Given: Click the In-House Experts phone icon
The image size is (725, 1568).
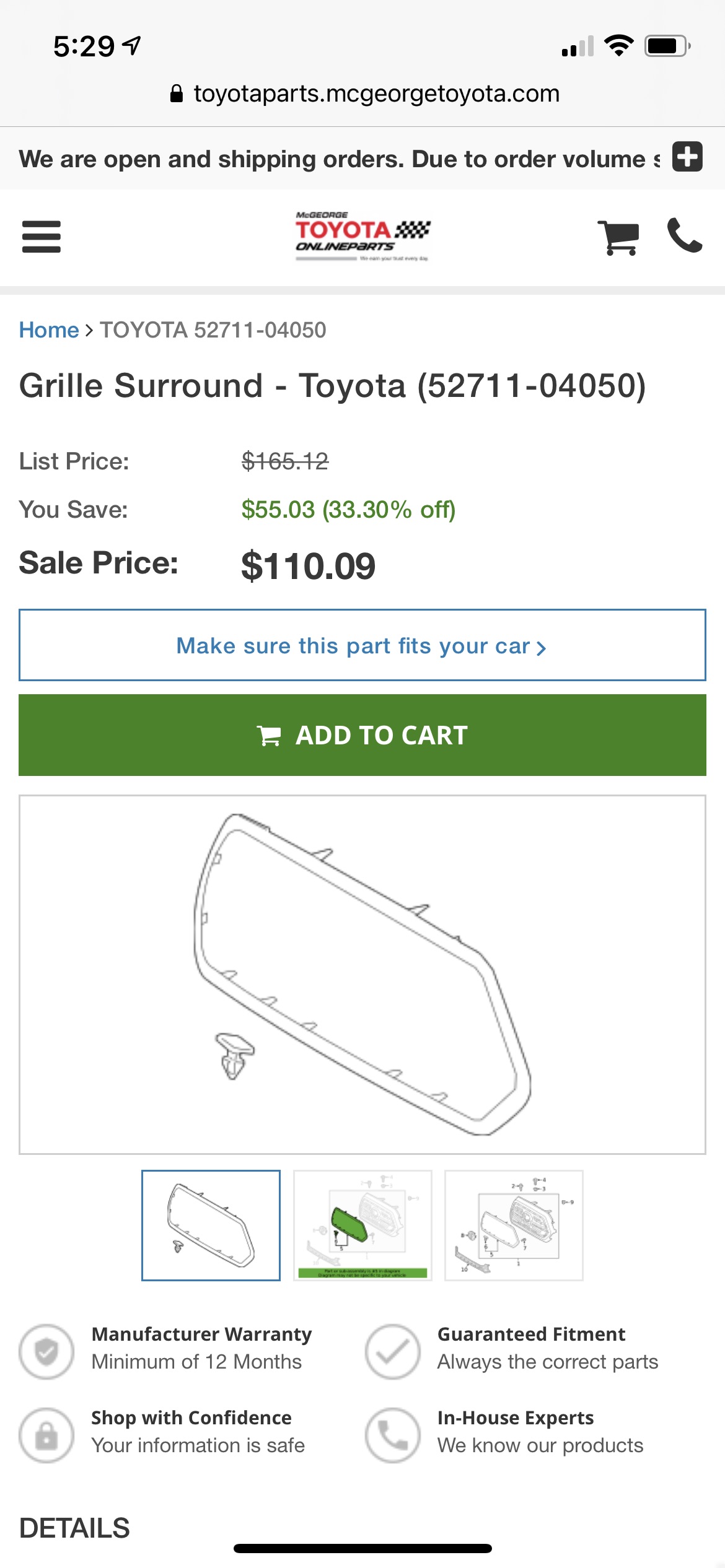Looking at the screenshot, I should point(393,1435).
